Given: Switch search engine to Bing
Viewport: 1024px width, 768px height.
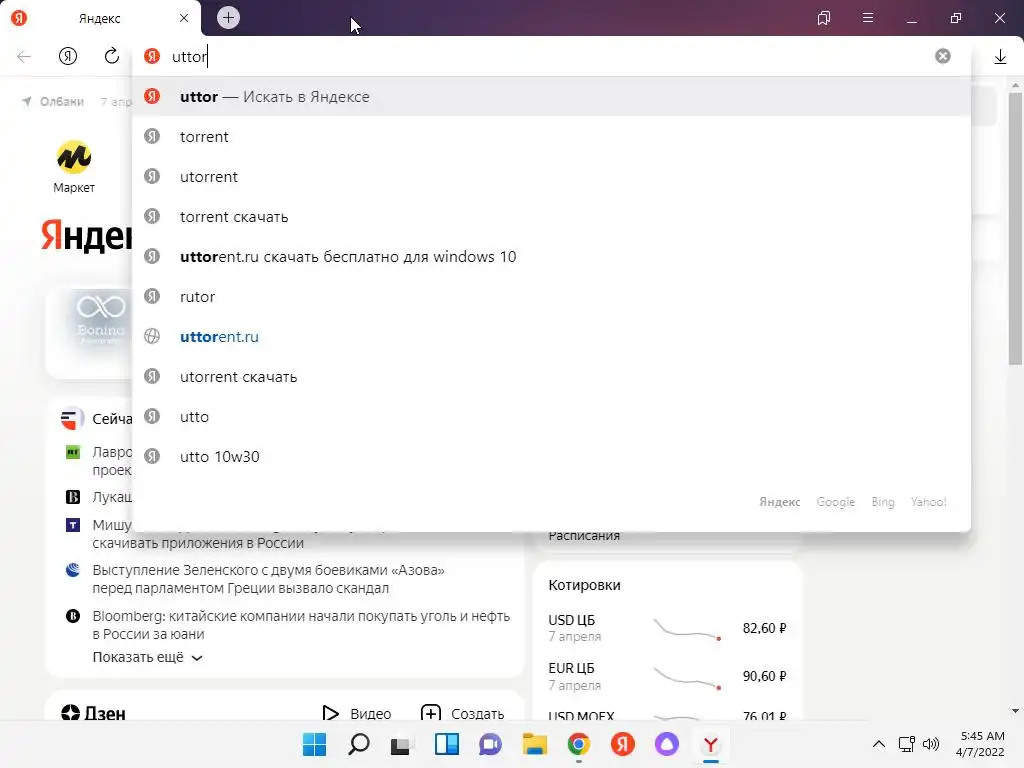Looking at the screenshot, I should click(x=882, y=502).
